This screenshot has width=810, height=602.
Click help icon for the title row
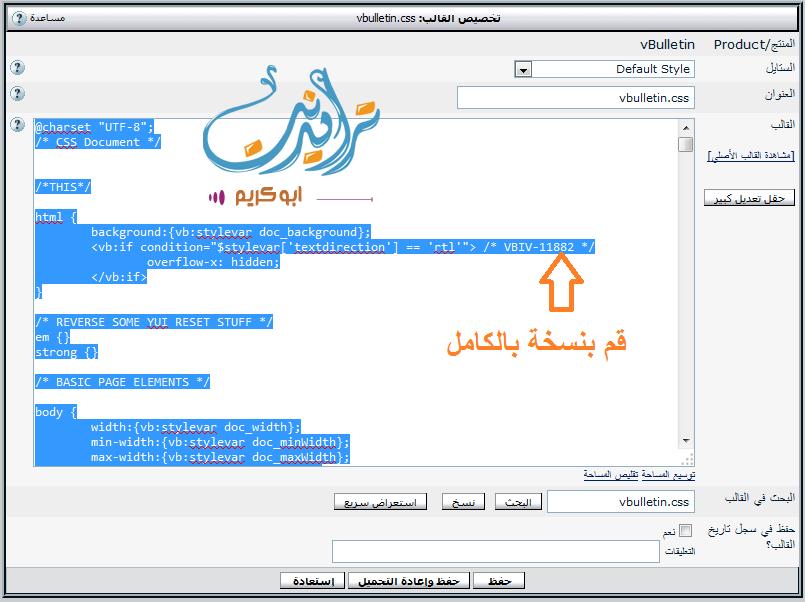(18, 94)
